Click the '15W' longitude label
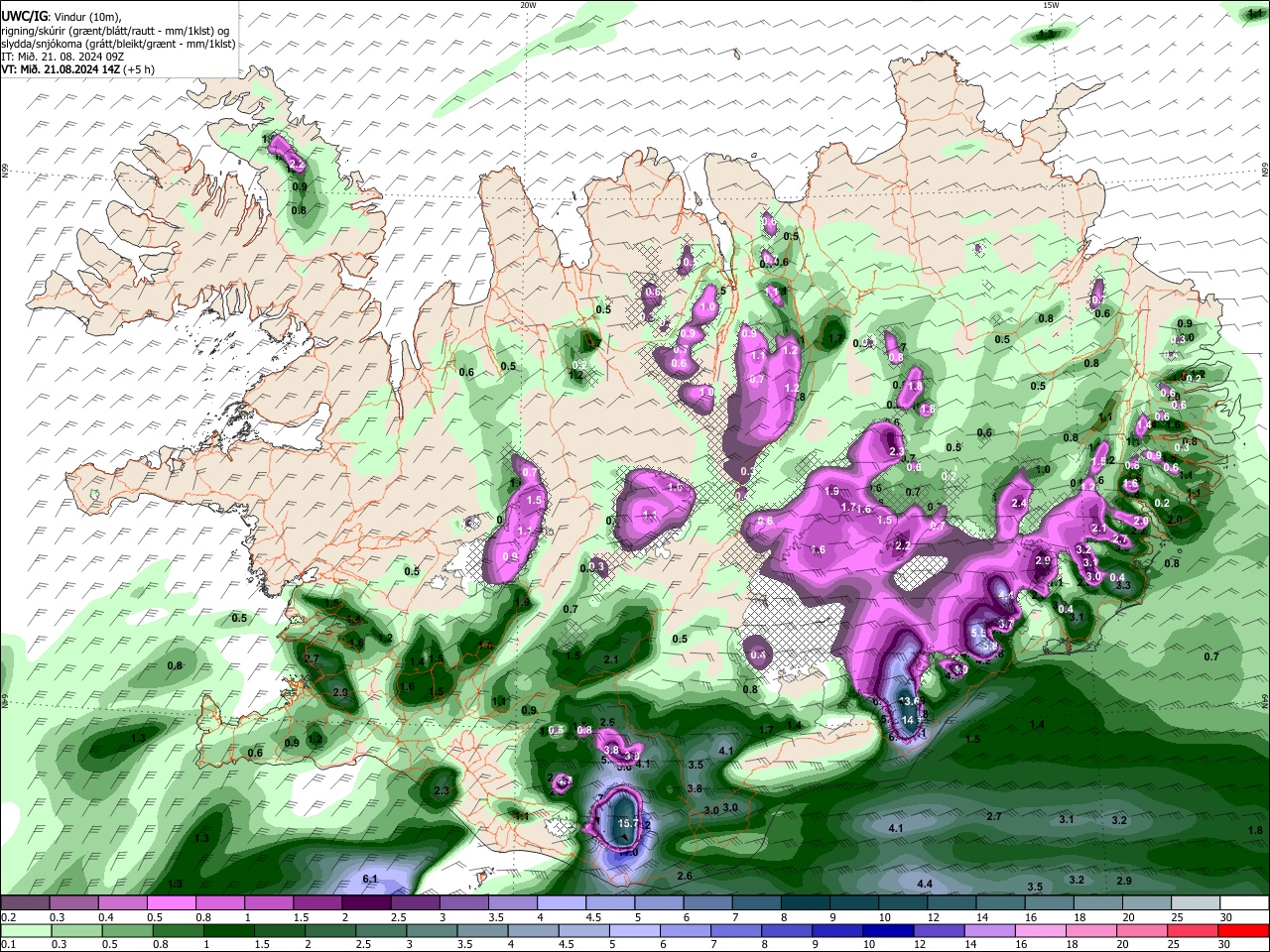The height and width of the screenshot is (952, 1270). click(x=1050, y=5)
